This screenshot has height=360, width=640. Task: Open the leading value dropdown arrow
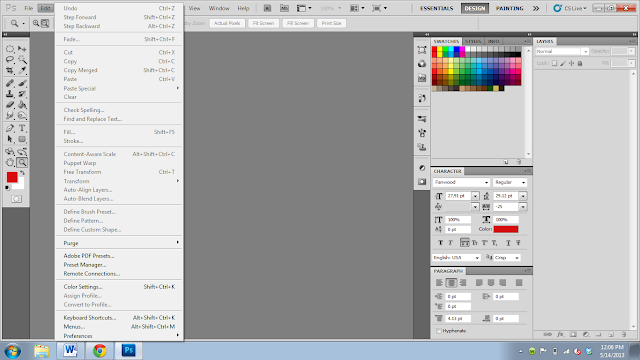(523, 196)
